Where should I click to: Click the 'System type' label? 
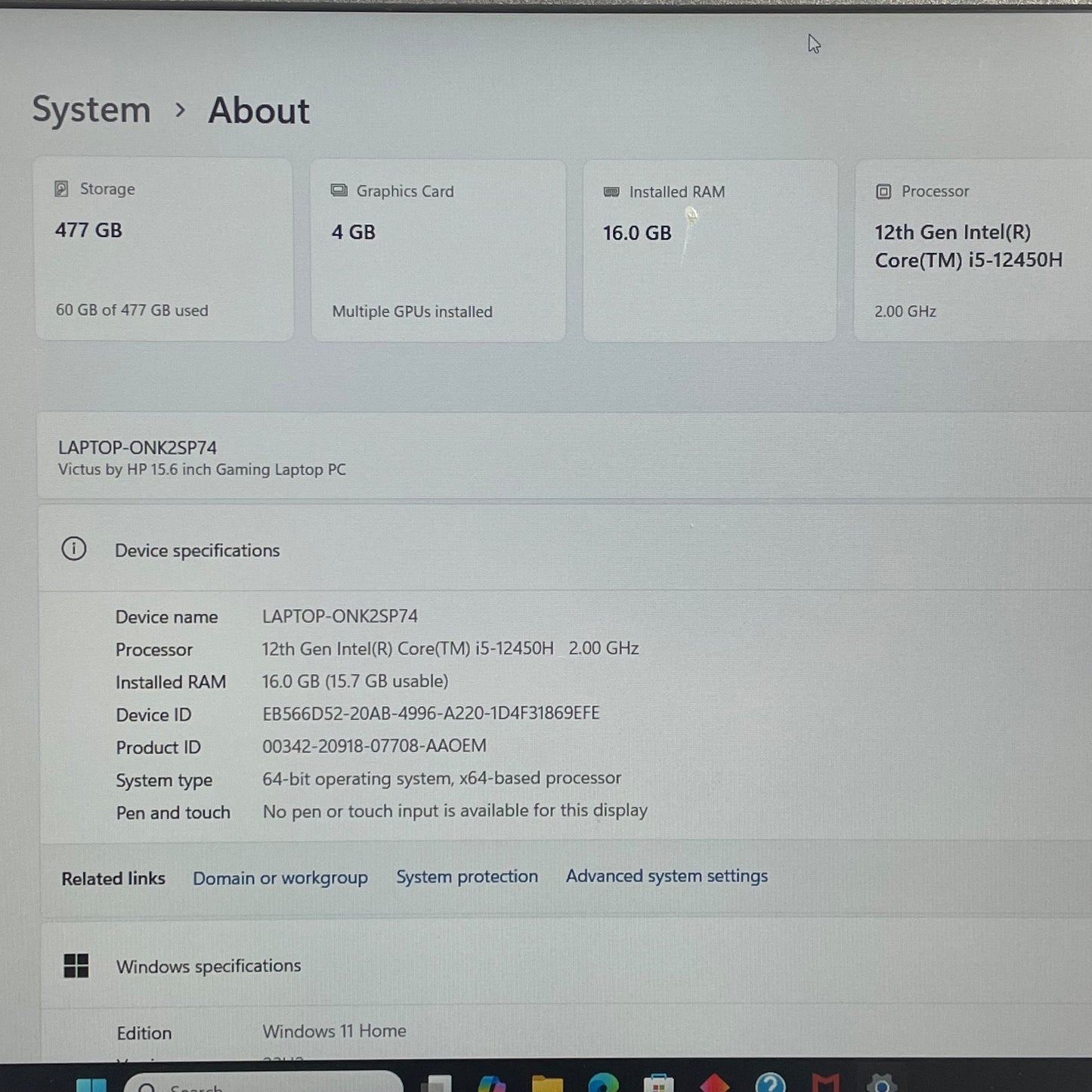(x=164, y=780)
